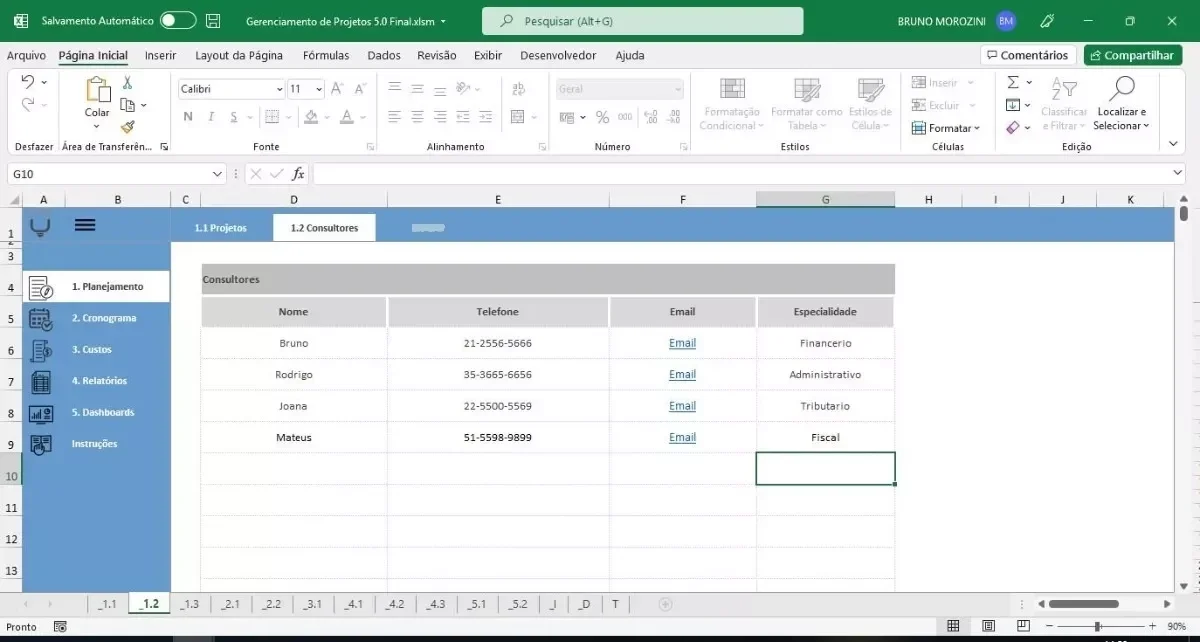
Task: Click the fill color bucket
Action: point(311,117)
